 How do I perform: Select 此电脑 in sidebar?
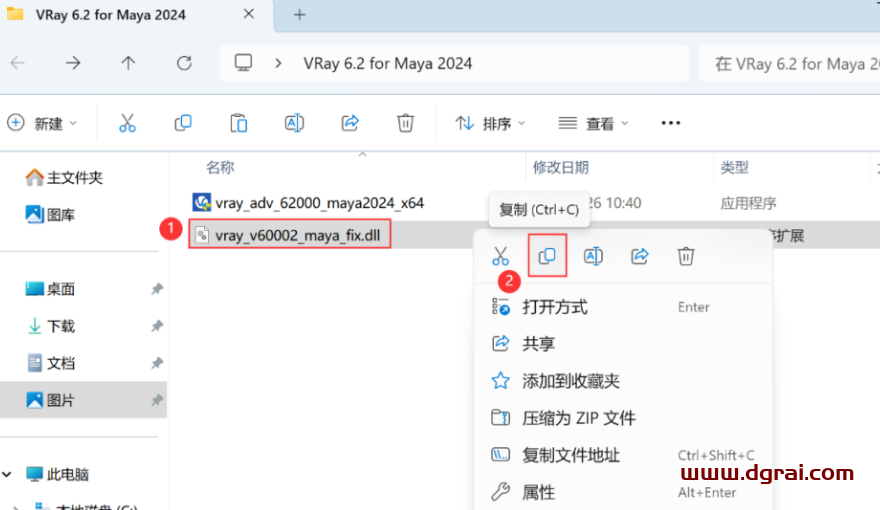click(57, 475)
